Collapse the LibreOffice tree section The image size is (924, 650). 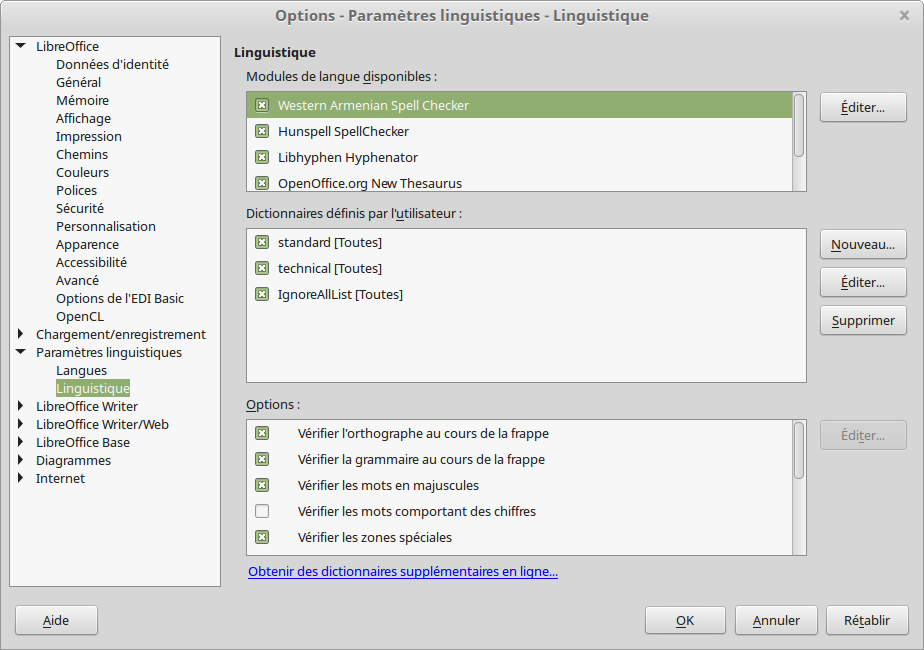pos(21,45)
